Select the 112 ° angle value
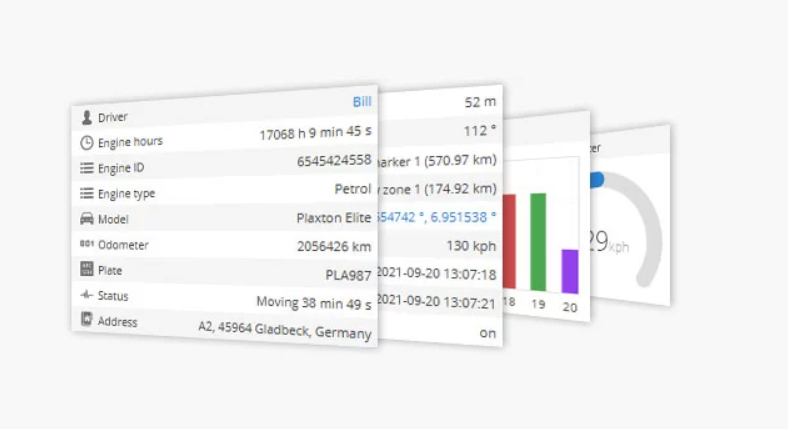This screenshot has width=788, height=429. coord(480,132)
